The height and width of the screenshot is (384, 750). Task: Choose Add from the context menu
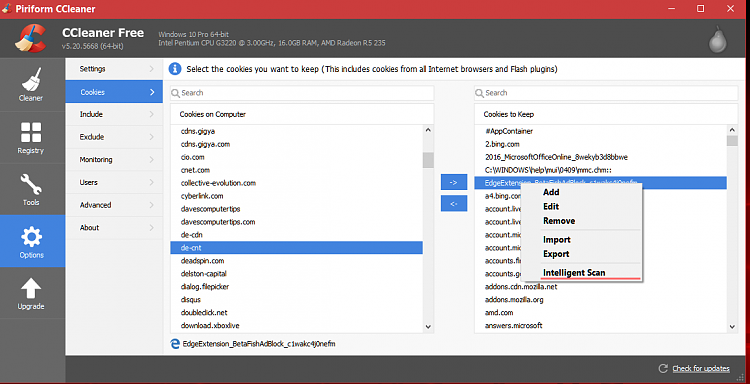551,192
